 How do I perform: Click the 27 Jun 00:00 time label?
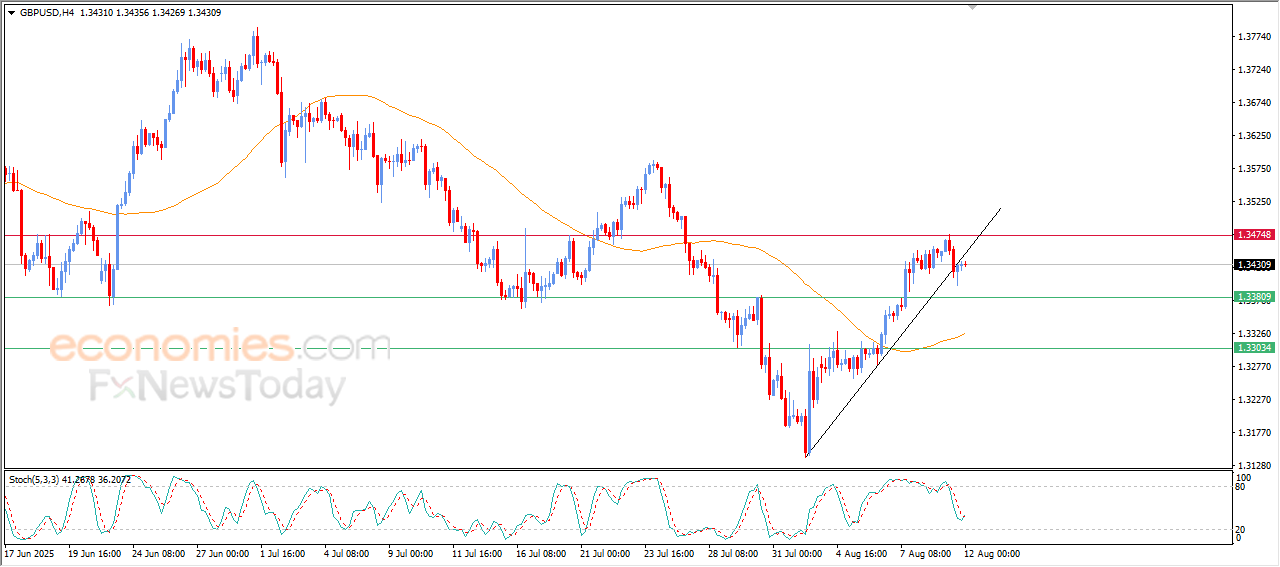pos(223,553)
